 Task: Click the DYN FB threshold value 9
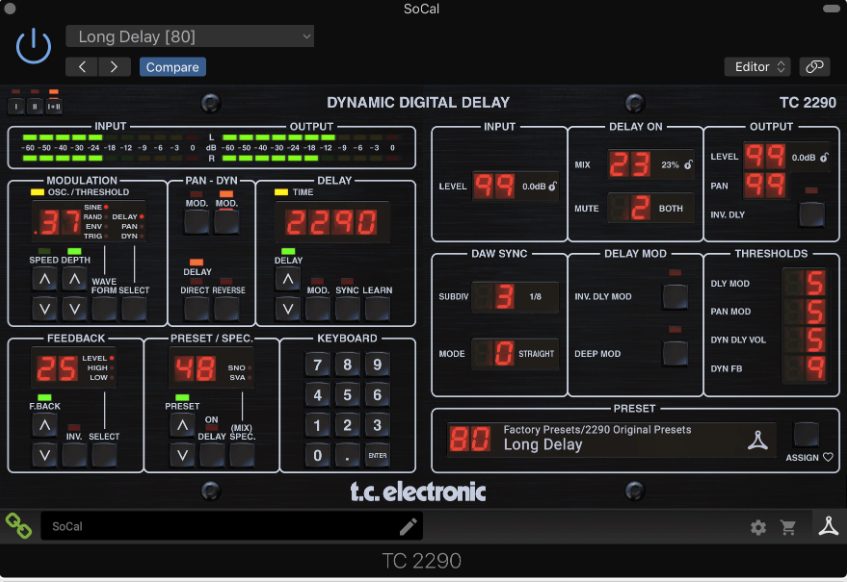tap(804, 369)
